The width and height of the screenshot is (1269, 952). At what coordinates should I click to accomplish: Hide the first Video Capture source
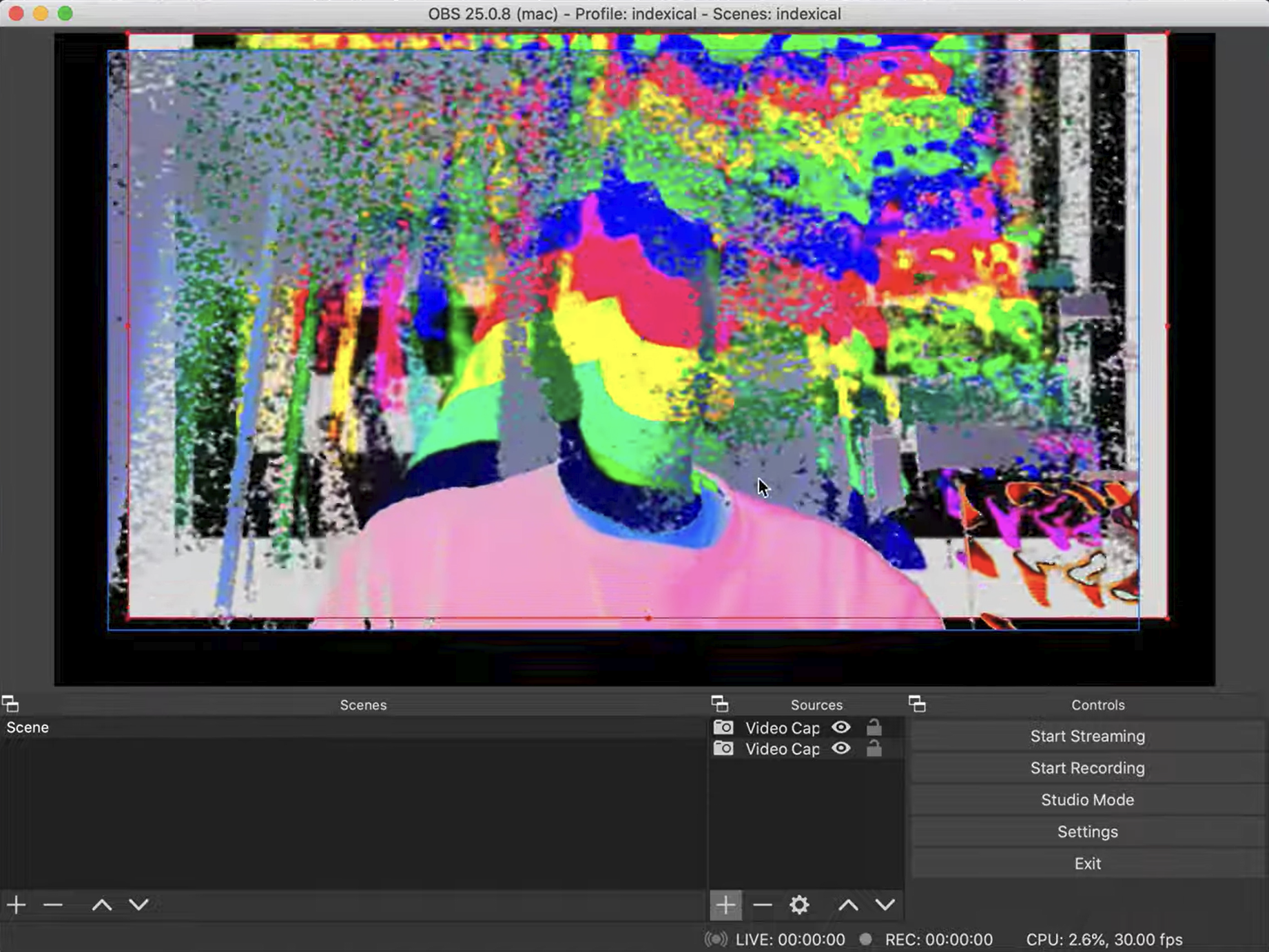coord(841,727)
